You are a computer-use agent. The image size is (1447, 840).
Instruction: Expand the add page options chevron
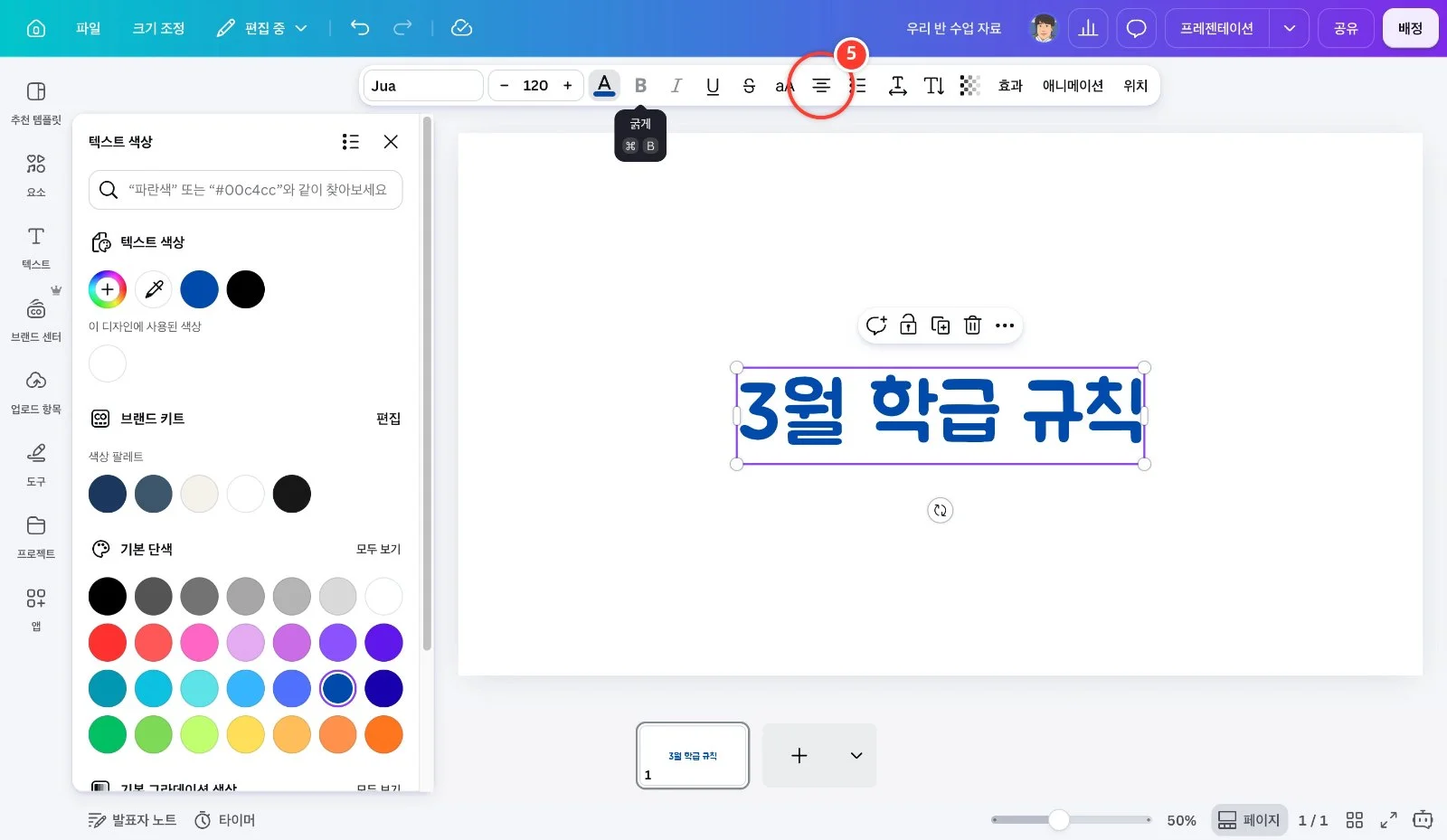coord(856,756)
